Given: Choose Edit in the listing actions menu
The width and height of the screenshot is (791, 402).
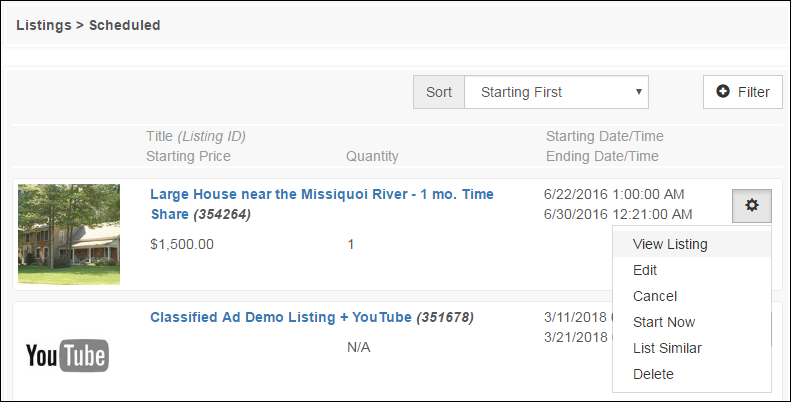Looking at the screenshot, I should (x=645, y=270).
